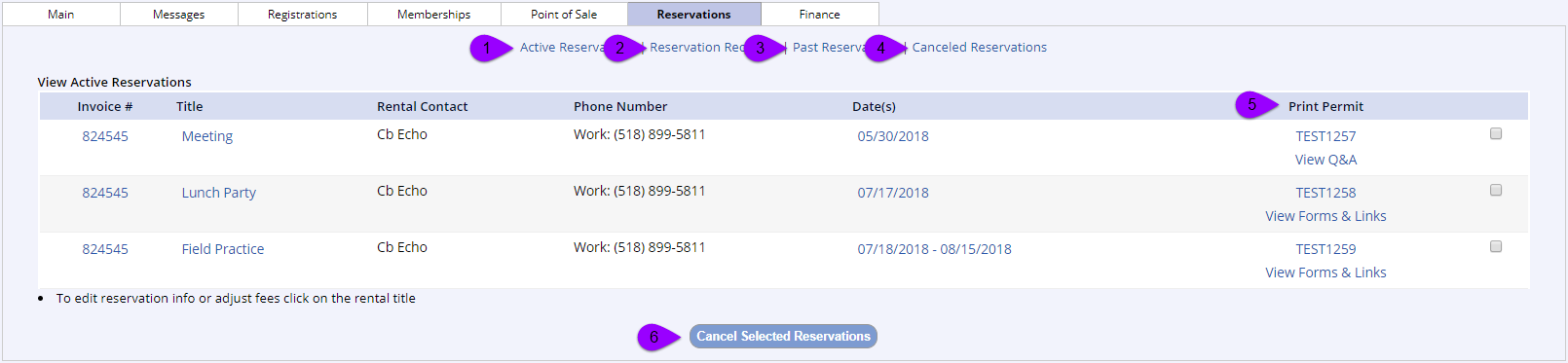Print permit TEST1257

1325,136
